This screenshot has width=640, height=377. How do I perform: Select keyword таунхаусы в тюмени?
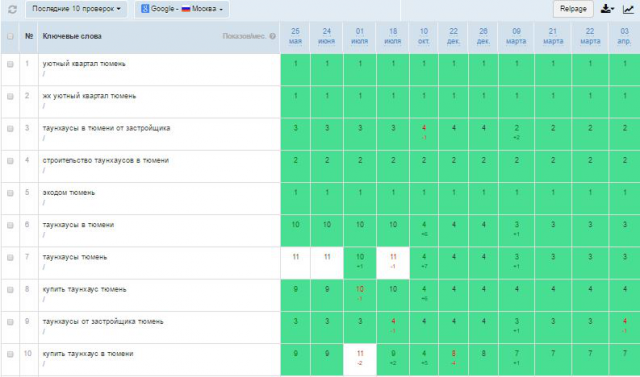pos(78,225)
